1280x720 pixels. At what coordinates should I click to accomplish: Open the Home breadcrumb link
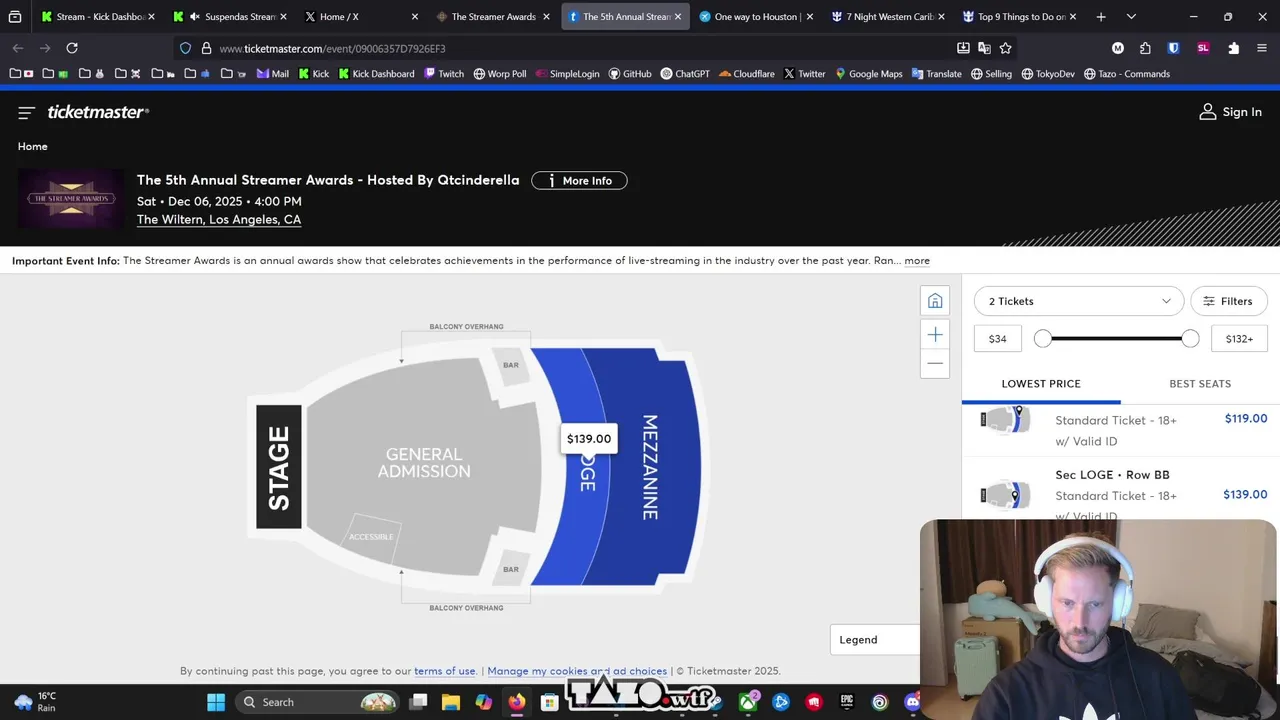[x=32, y=146]
